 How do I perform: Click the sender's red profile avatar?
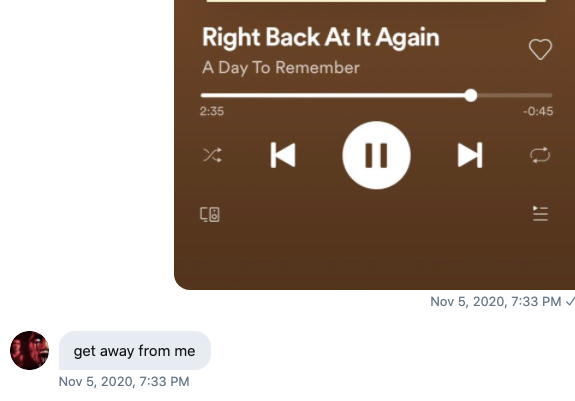[29, 350]
